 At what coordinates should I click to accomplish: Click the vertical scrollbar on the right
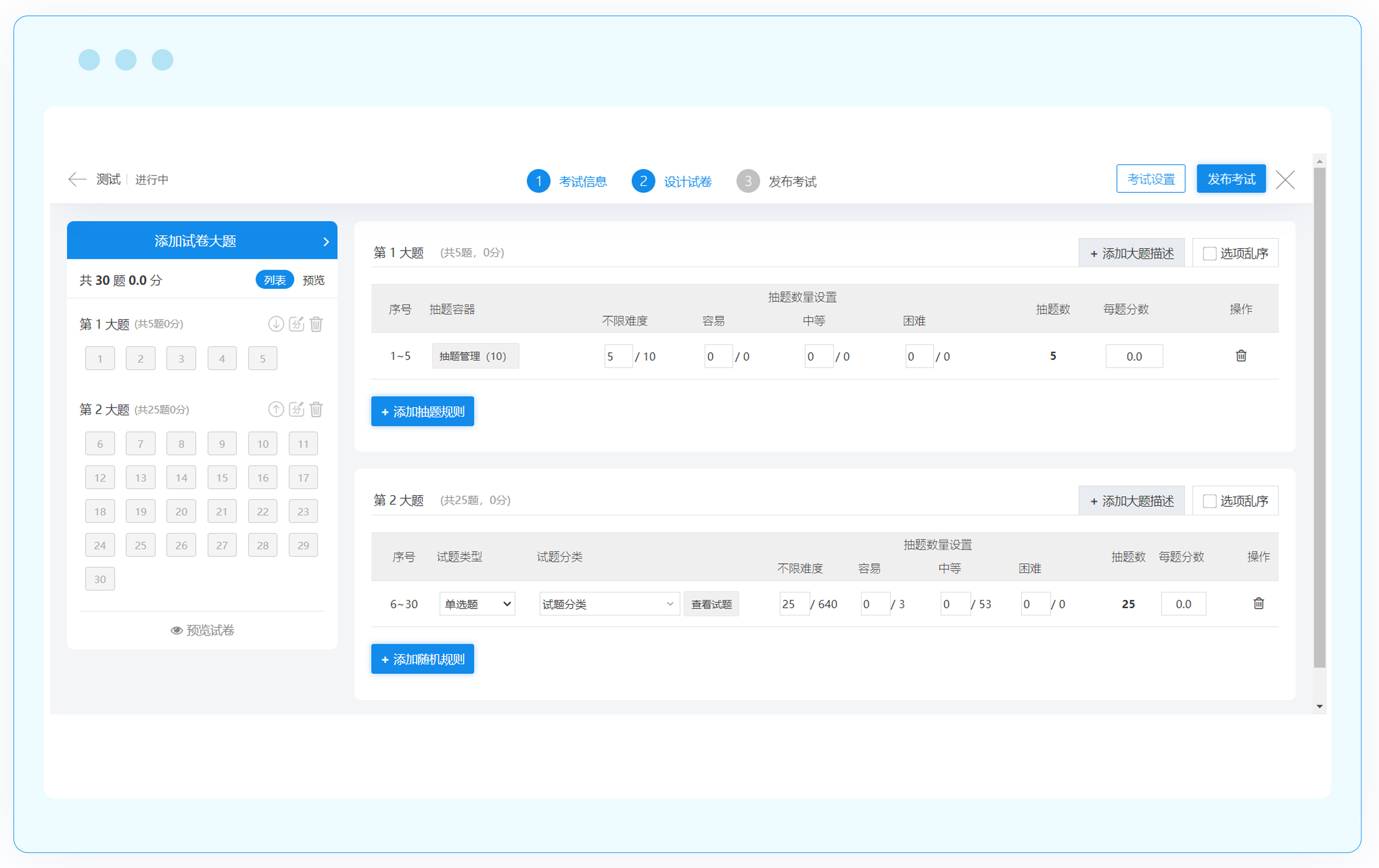click(x=1319, y=418)
